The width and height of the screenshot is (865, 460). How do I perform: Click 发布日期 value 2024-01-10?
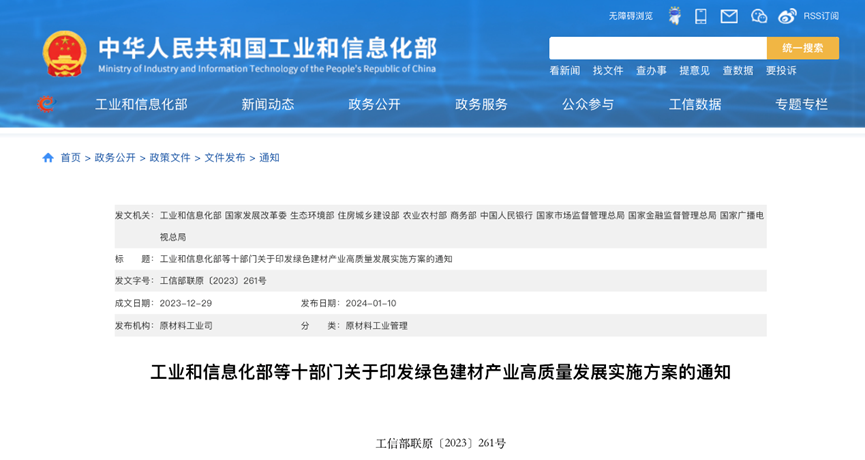(371, 303)
